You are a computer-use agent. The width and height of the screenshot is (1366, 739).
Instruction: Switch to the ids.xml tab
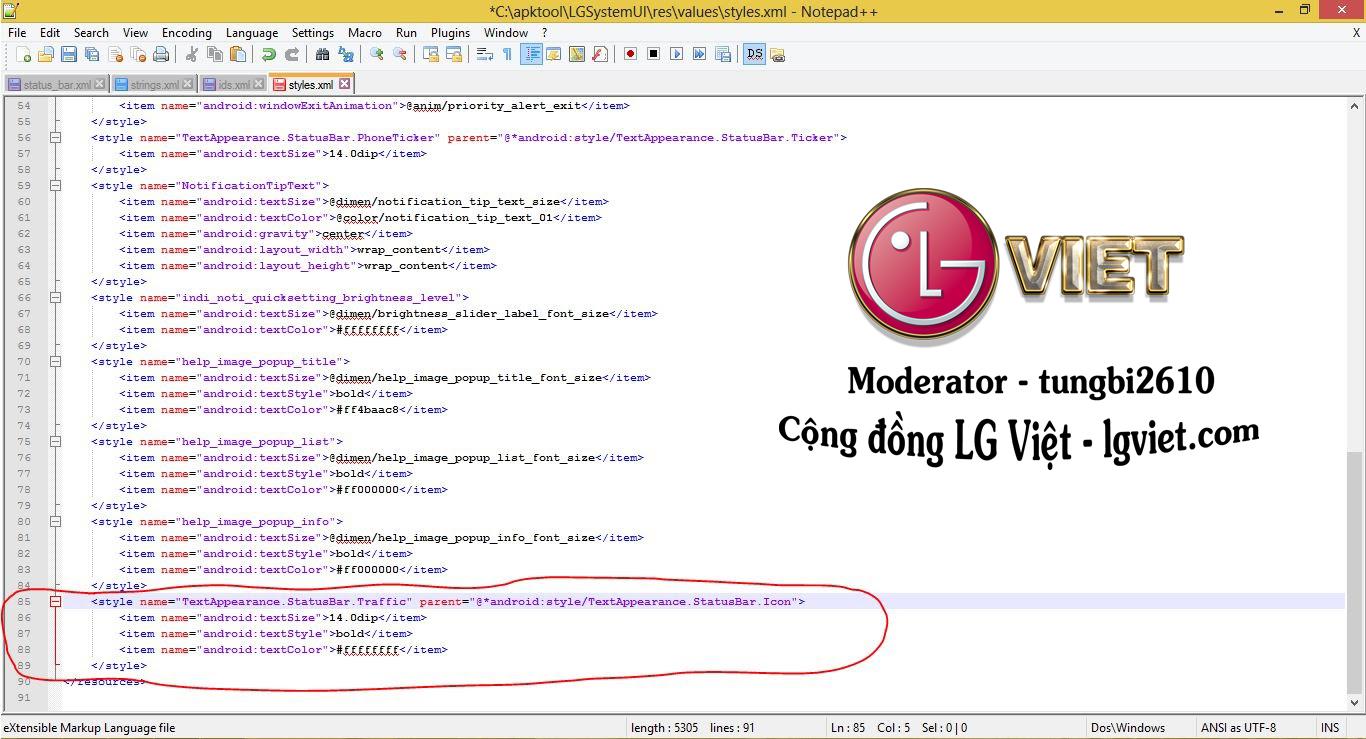coord(233,85)
